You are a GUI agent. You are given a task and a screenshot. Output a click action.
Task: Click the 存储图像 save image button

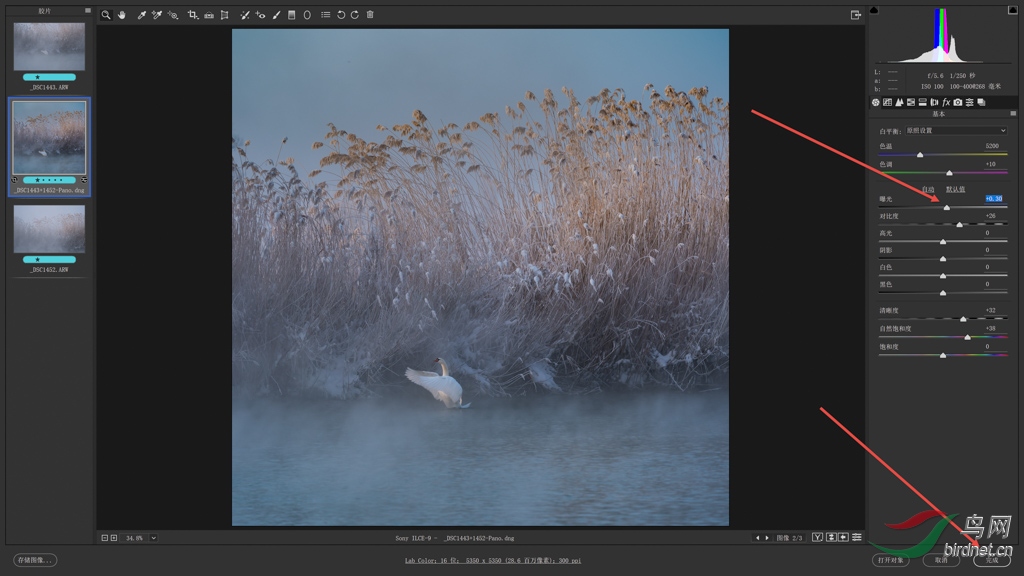[35, 560]
